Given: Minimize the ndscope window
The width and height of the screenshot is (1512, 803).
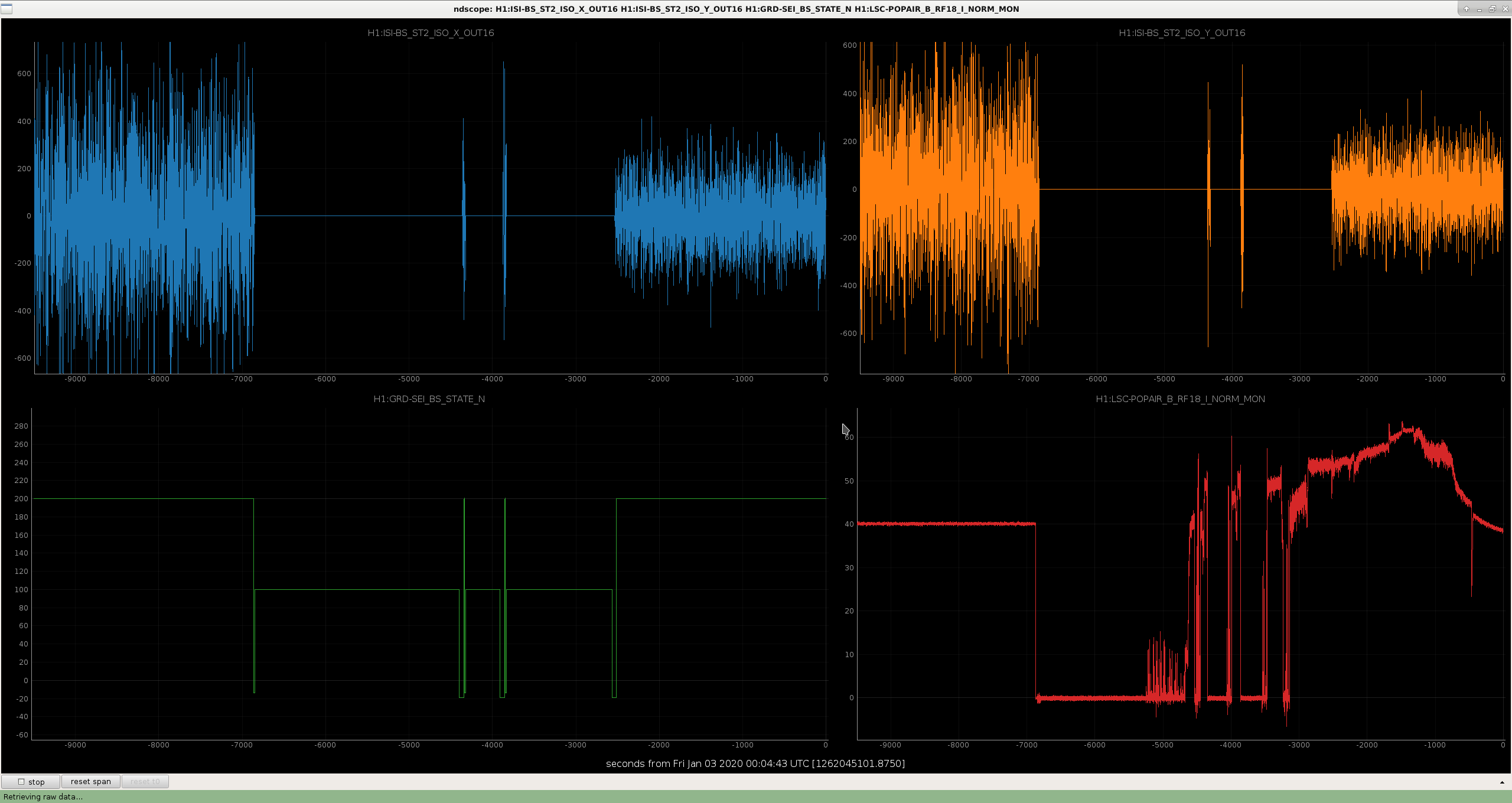Looking at the screenshot, I should [x=1479, y=9].
